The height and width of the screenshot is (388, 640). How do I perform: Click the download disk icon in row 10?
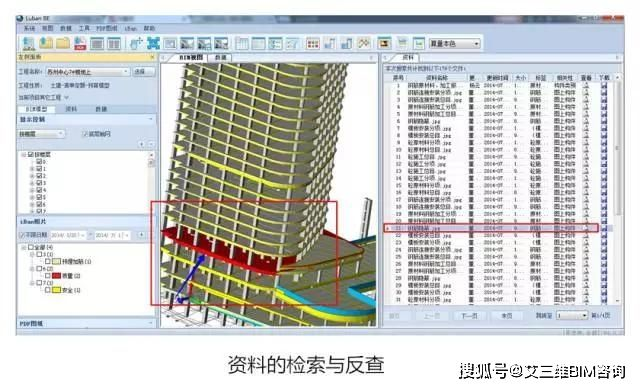click(x=604, y=150)
